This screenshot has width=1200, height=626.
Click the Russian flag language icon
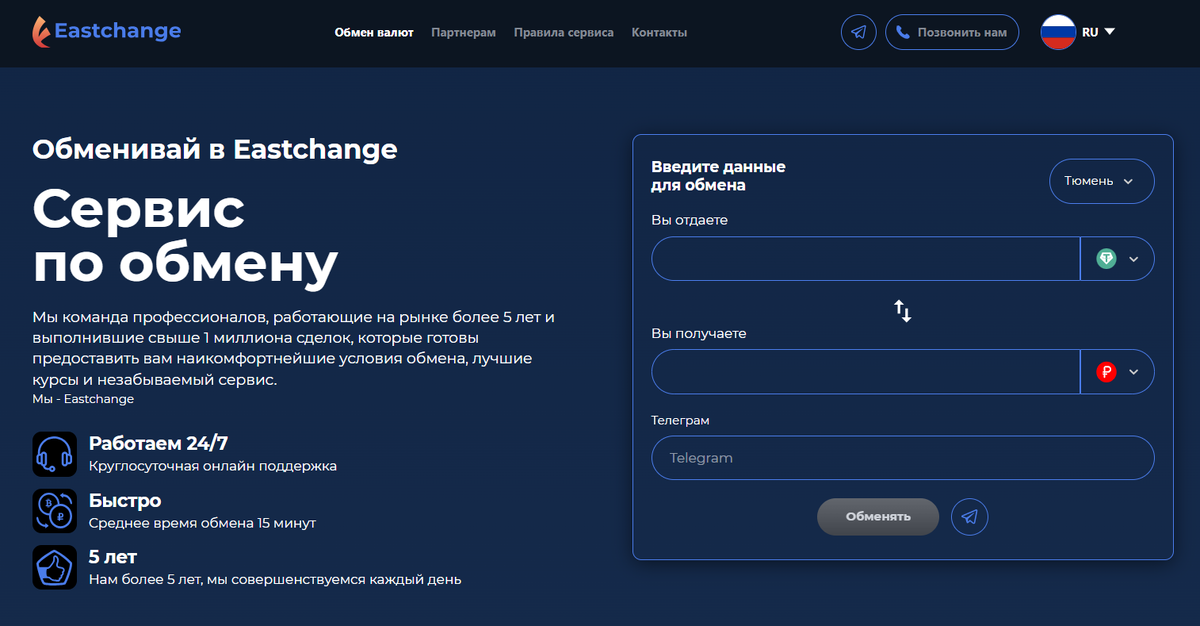[x=1058, y=32]
